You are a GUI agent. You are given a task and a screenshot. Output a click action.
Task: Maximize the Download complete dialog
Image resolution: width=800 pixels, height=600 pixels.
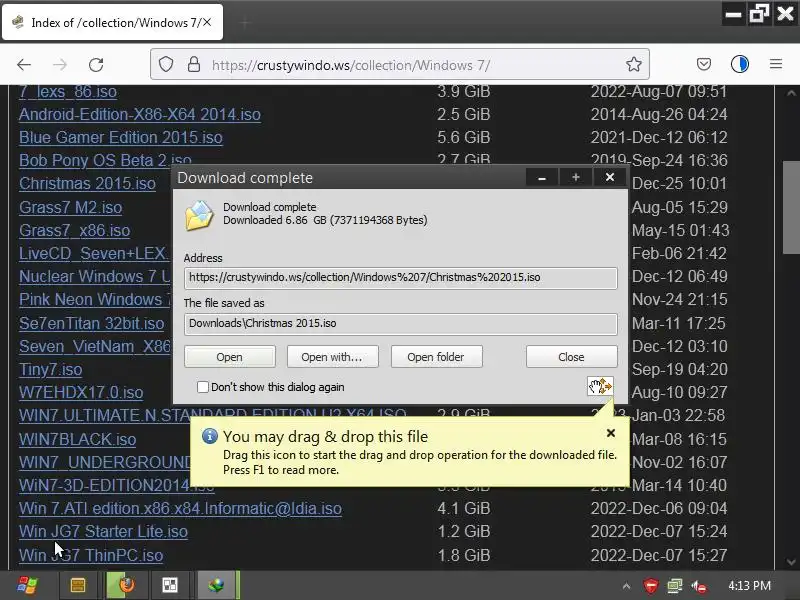(576, 177)
